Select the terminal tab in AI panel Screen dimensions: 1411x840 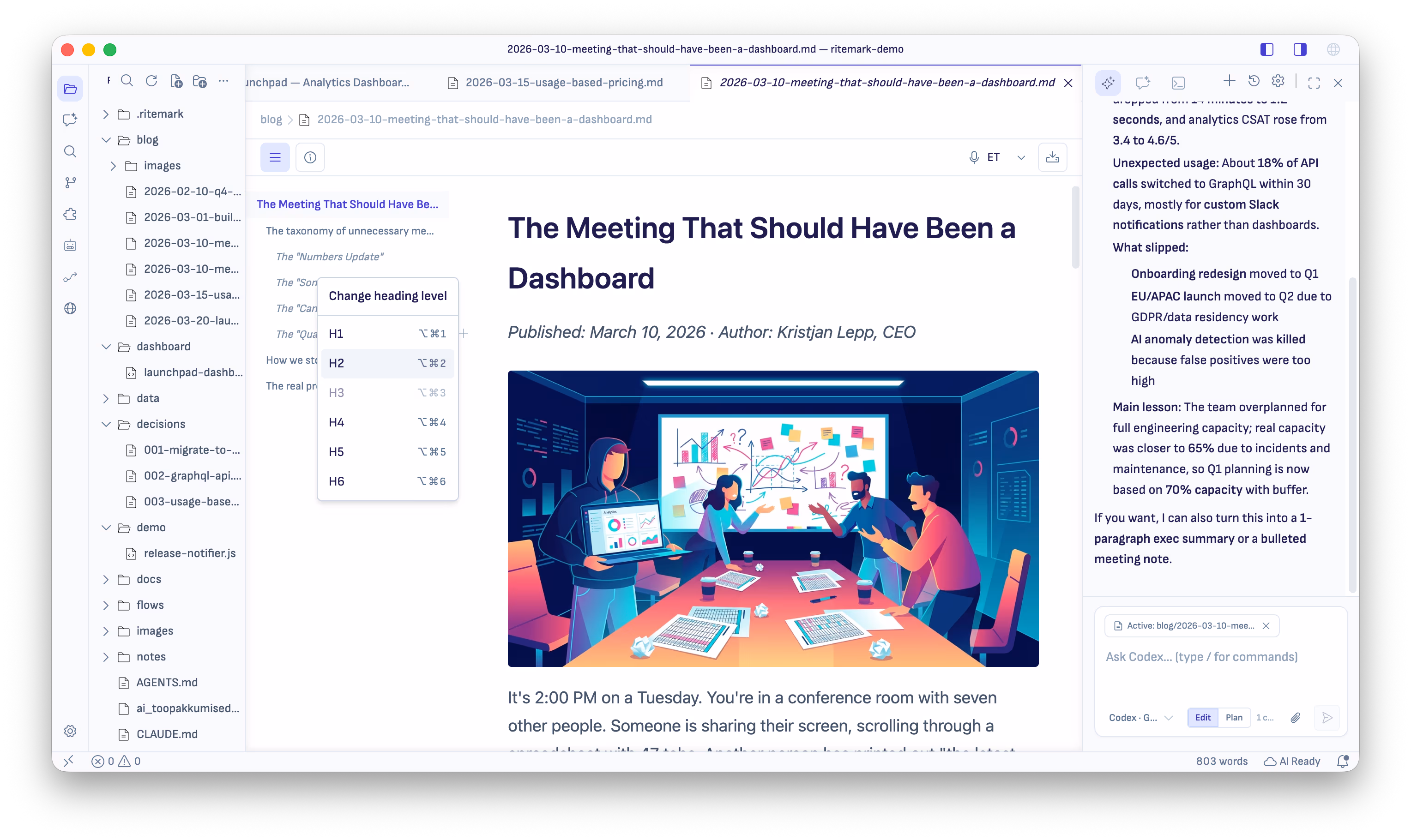(1178, 83)
